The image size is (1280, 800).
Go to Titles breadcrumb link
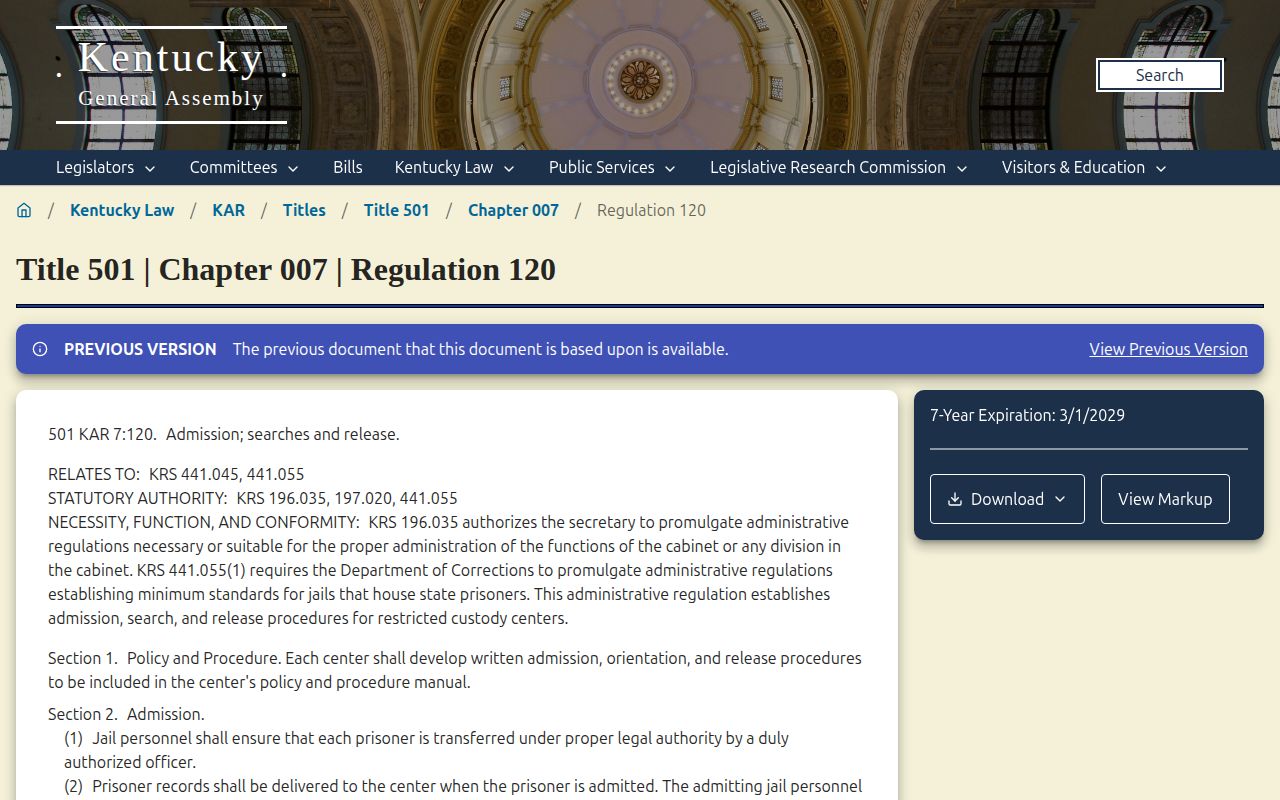304,210
